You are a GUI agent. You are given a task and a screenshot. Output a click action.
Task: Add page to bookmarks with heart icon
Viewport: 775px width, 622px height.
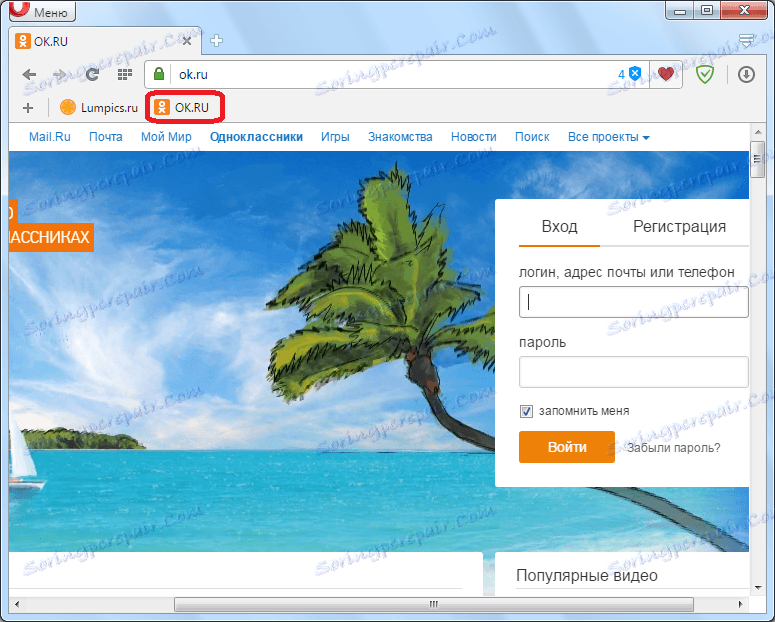click(666, 74)
